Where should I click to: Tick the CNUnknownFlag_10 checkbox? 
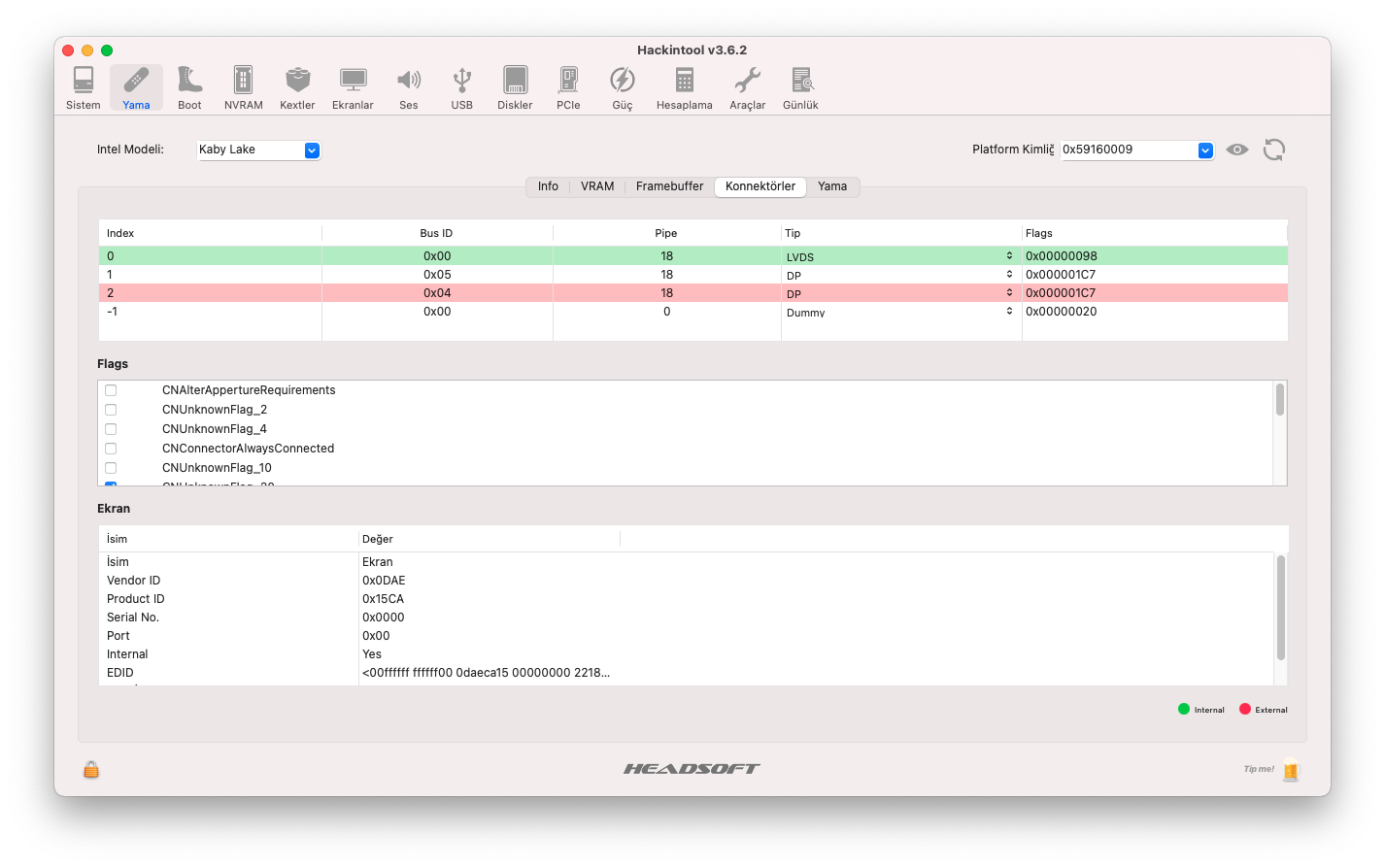tap(111, 468)
